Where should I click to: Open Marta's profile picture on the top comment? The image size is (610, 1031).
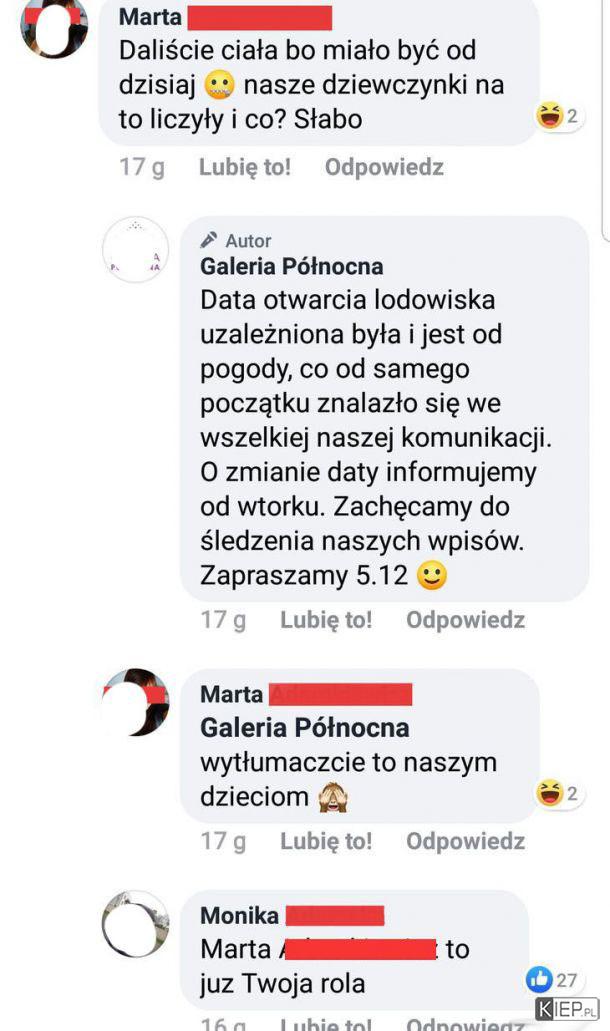click(x=54, y=26)
